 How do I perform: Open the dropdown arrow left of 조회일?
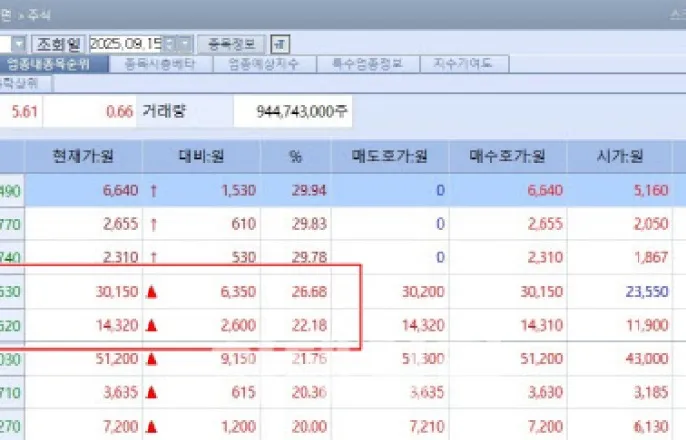(x=19, y=44)
